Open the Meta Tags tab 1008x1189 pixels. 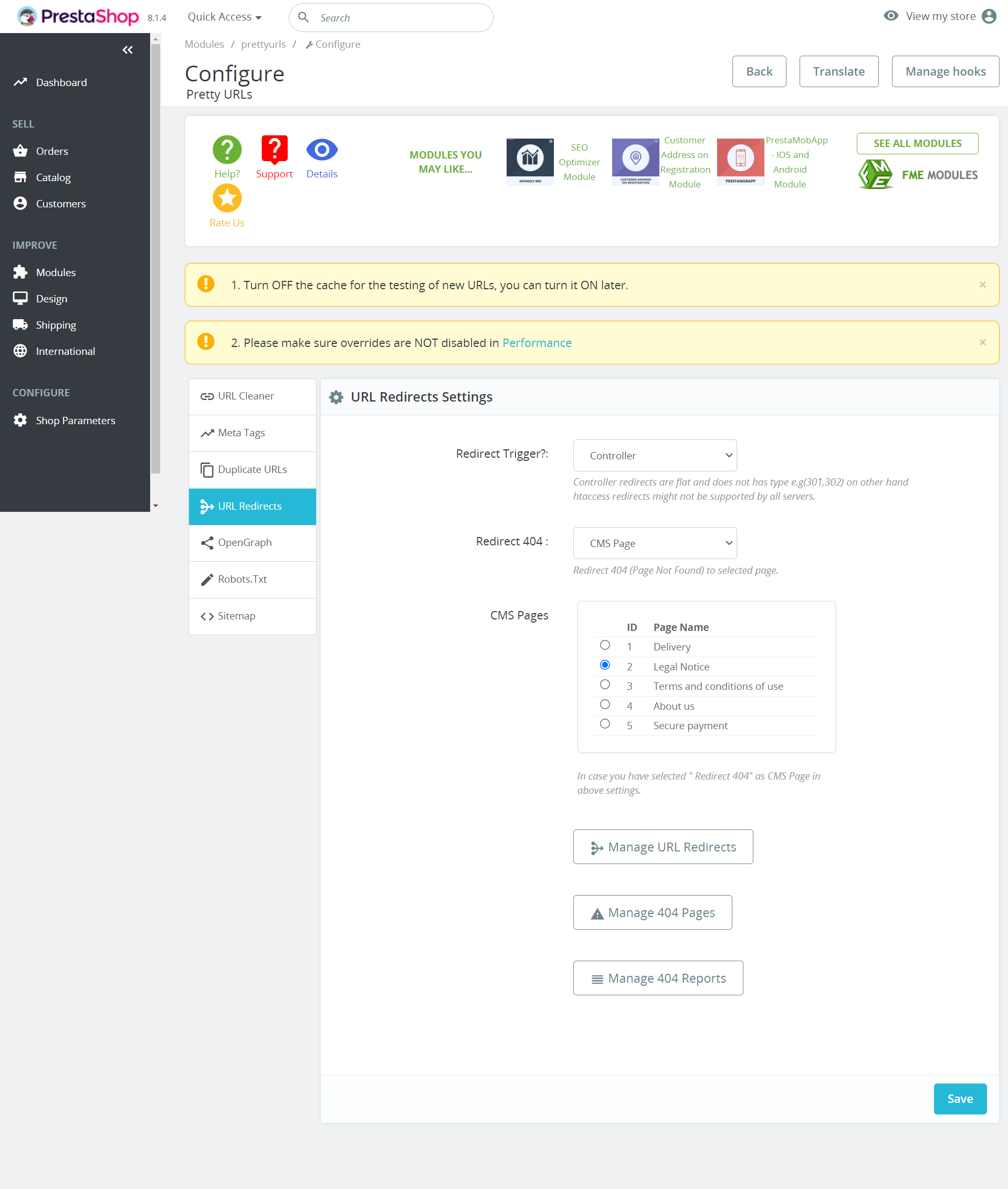(x=252, y=433)
